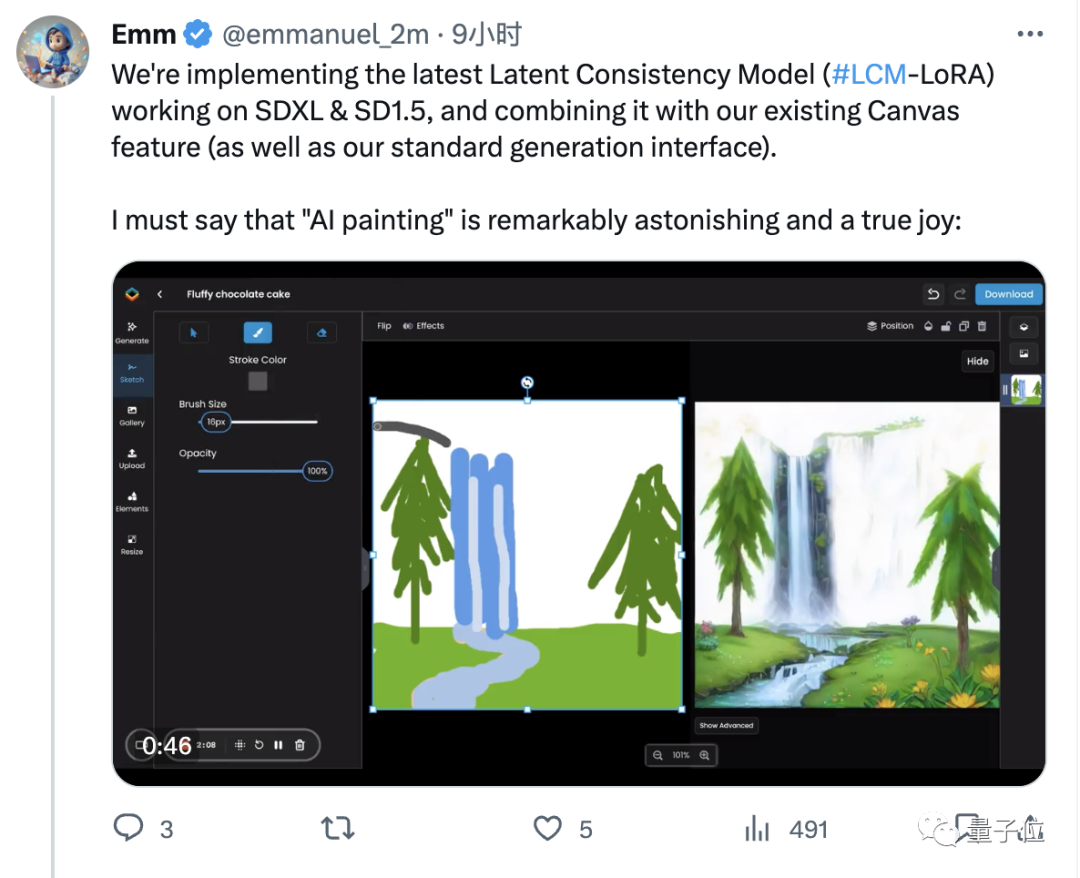Toggle the lock on selected element

[x=946, y=326]
